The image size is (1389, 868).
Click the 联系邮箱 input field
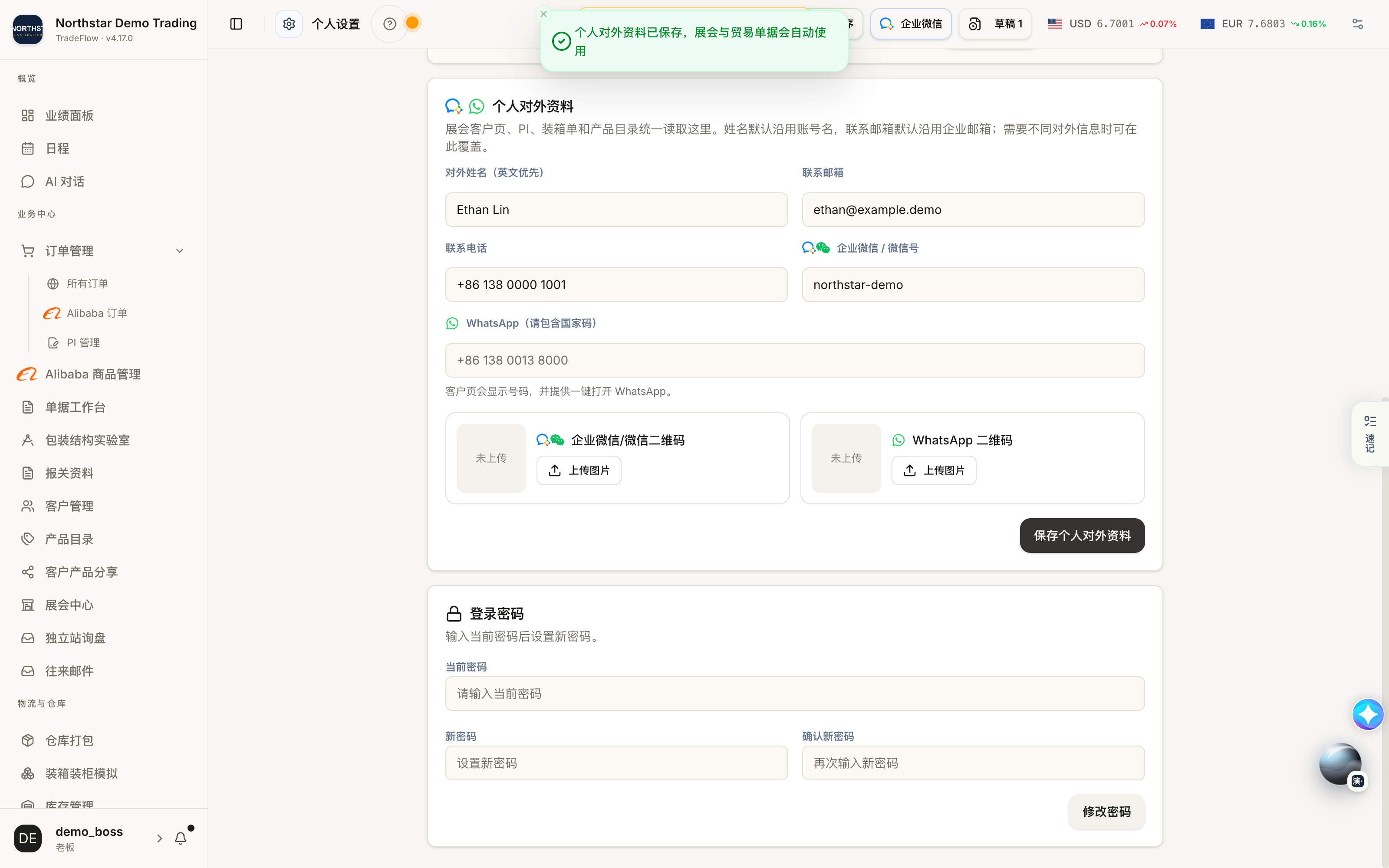coord(973,210)
